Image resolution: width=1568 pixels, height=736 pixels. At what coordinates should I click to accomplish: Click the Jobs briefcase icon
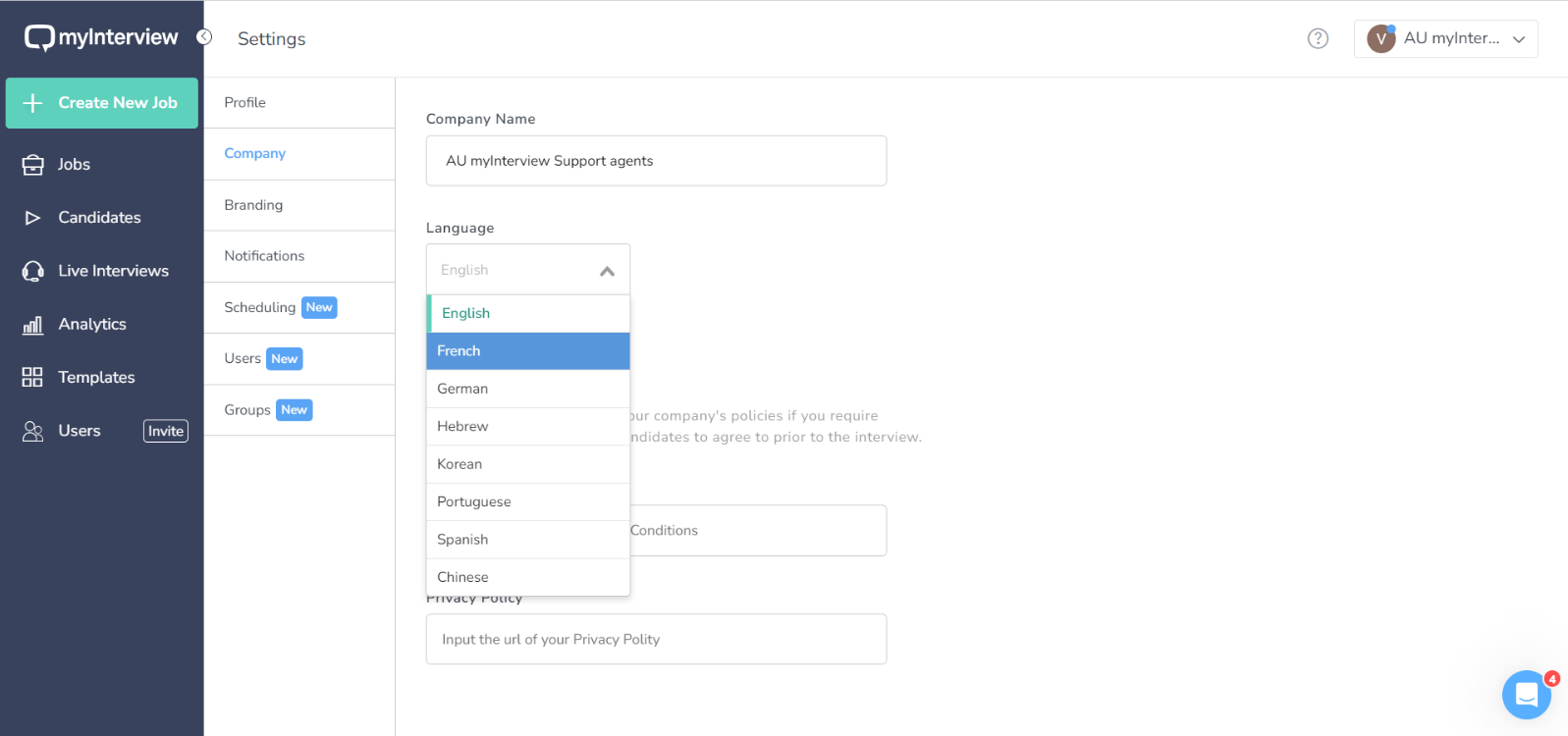click(32, 165)
